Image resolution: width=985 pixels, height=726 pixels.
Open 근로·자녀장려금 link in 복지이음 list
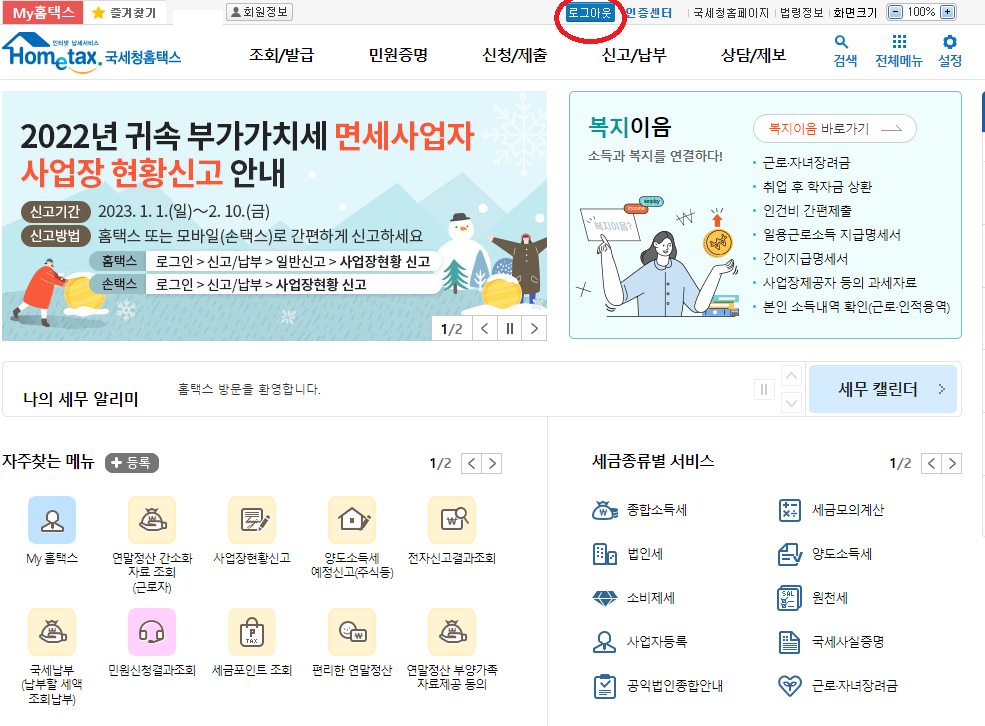[x=806, y=163]
